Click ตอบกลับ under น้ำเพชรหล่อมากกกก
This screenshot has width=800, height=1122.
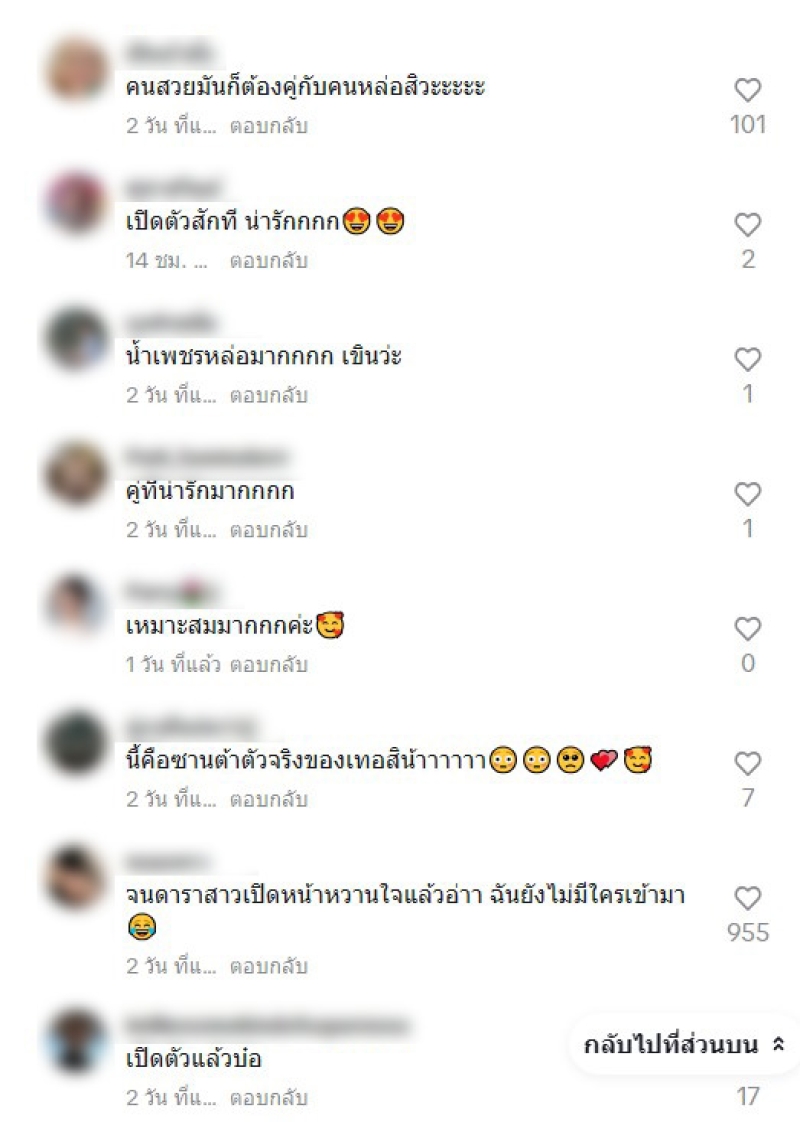268,396
